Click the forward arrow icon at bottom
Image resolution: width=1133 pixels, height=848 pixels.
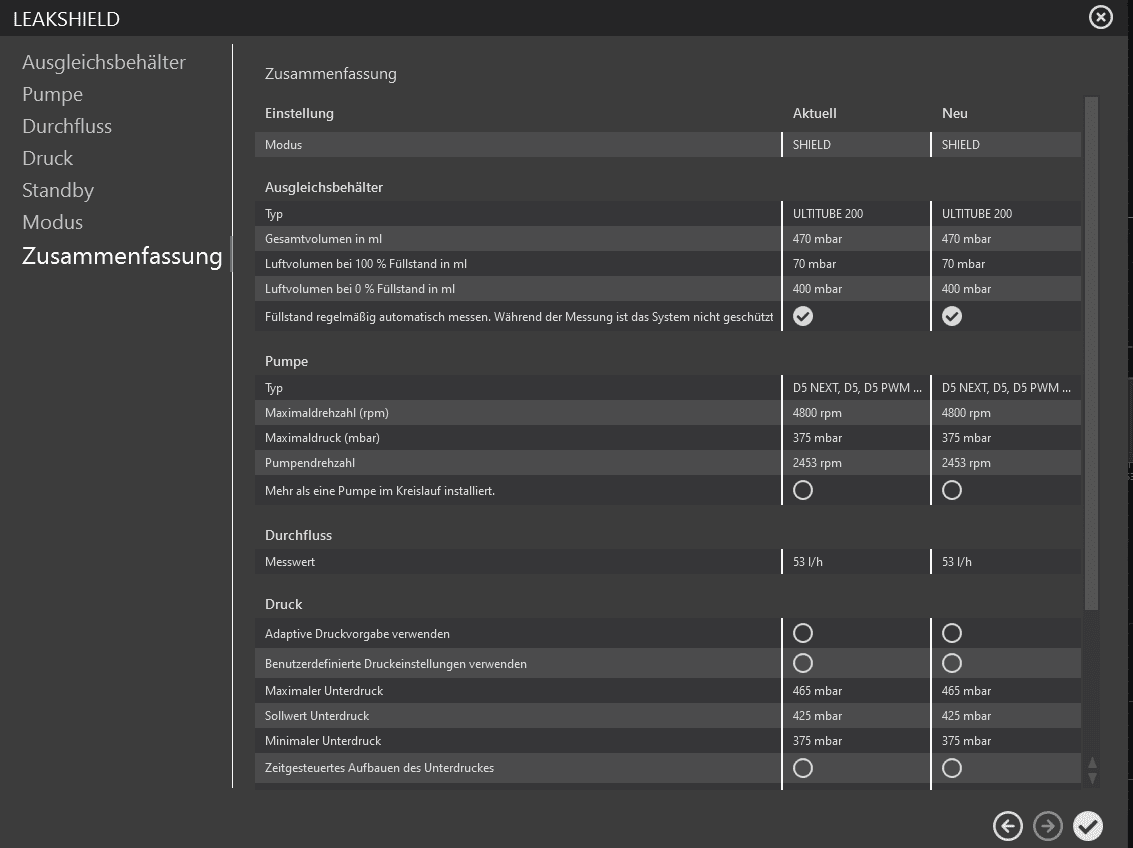1048,826
